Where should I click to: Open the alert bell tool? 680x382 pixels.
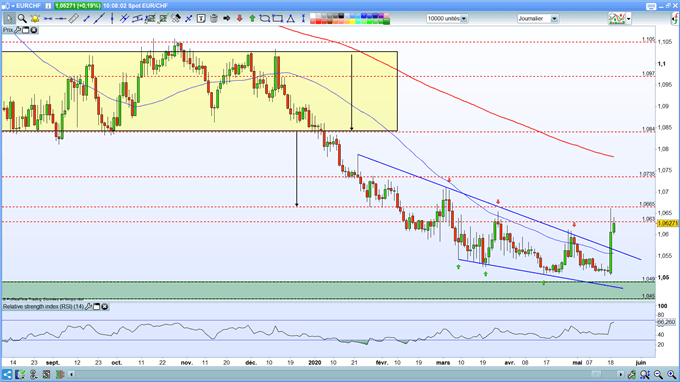pos(35,19)
